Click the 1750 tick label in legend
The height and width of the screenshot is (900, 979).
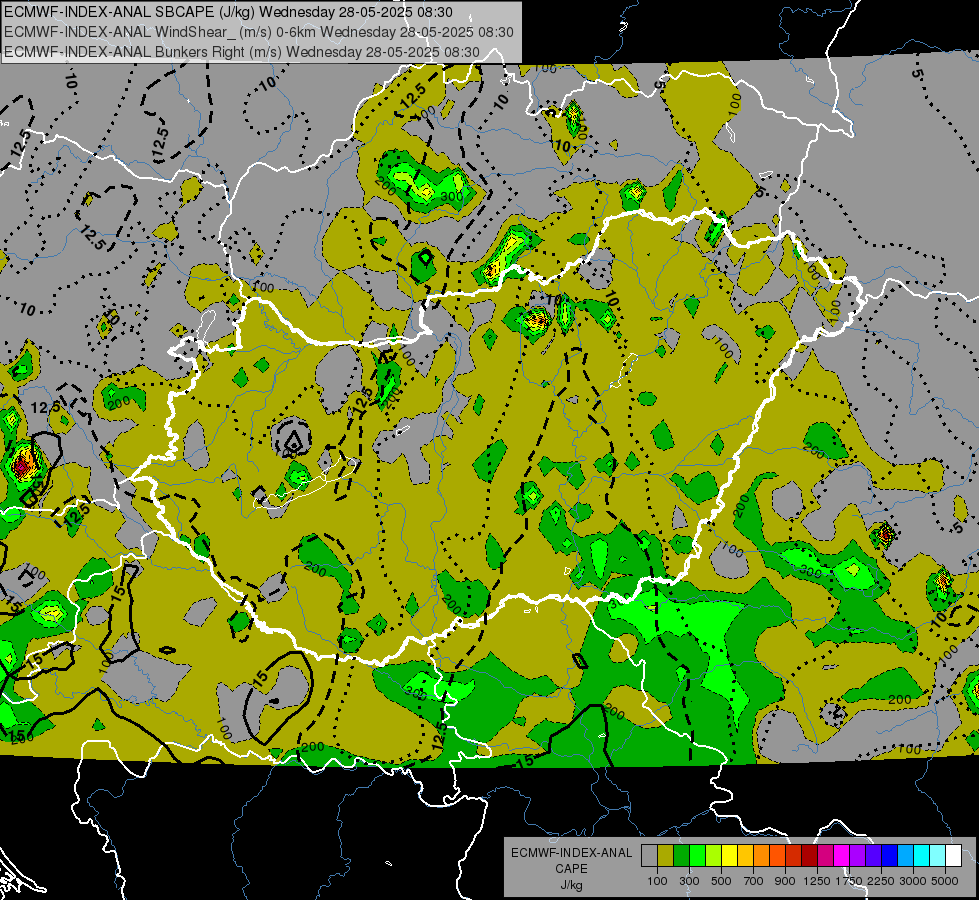tap(849, 881)
